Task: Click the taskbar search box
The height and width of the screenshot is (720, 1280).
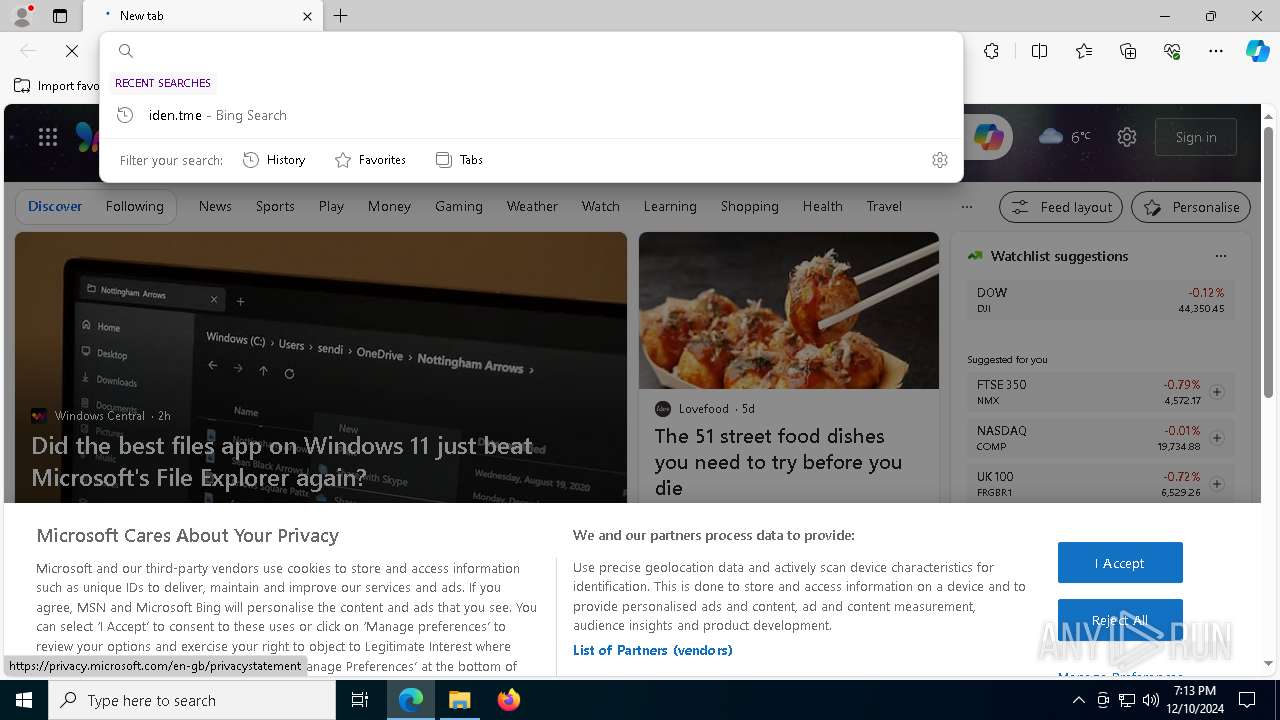Action: (192, 700)
